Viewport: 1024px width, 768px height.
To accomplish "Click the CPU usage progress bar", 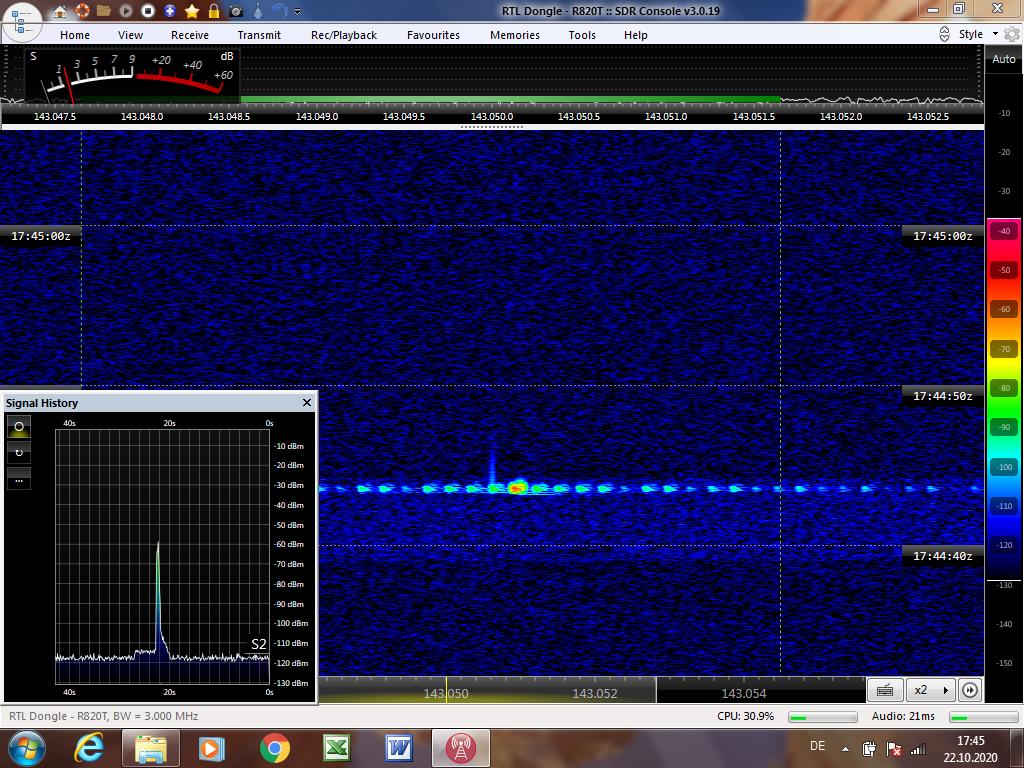I will click(822, 717).
